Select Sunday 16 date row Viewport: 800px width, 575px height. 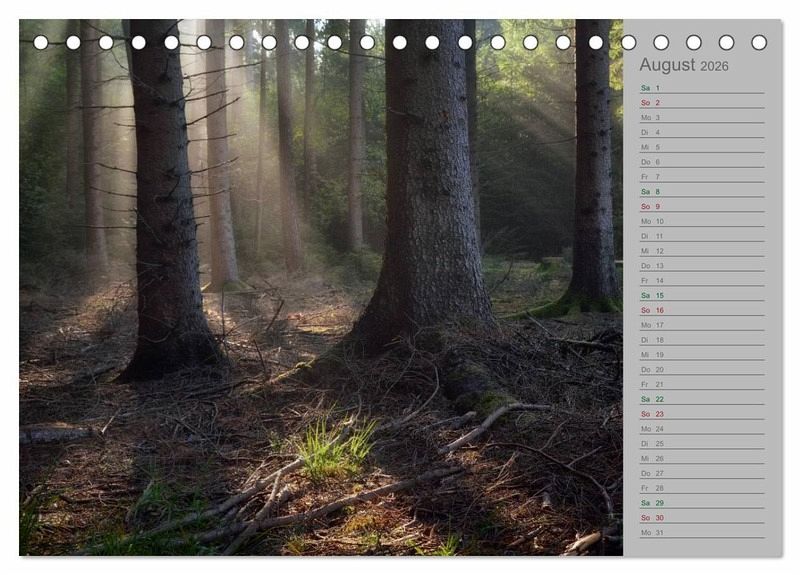(x=701, y=310)
